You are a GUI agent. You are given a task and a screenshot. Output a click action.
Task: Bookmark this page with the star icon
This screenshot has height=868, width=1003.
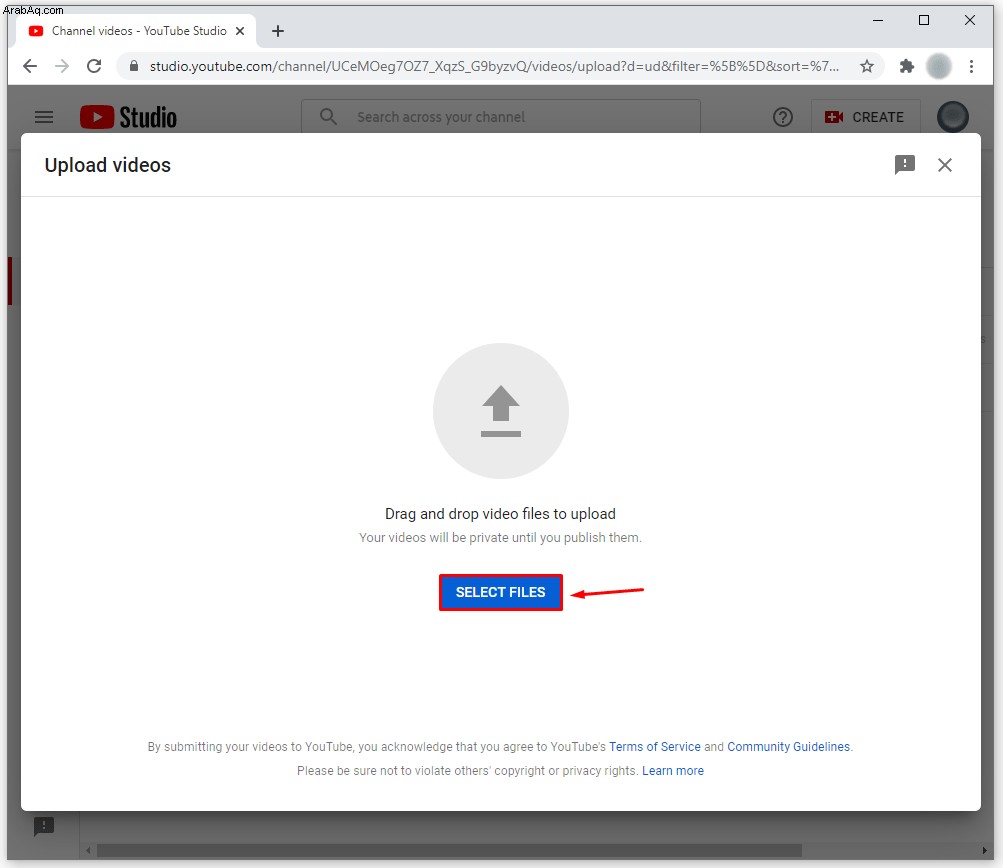click(867, 66)
